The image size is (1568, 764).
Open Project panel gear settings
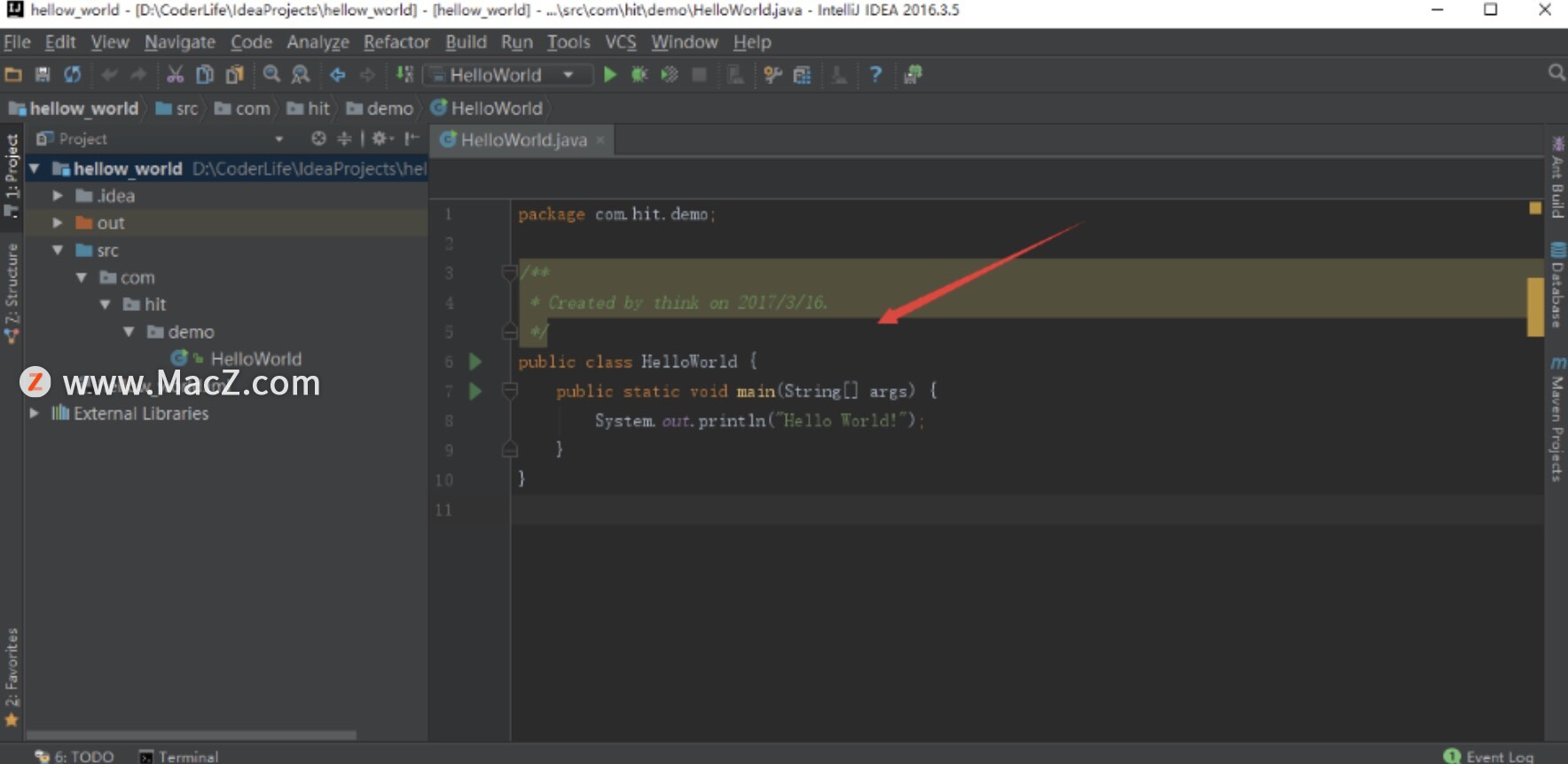[x=382, y=138]
